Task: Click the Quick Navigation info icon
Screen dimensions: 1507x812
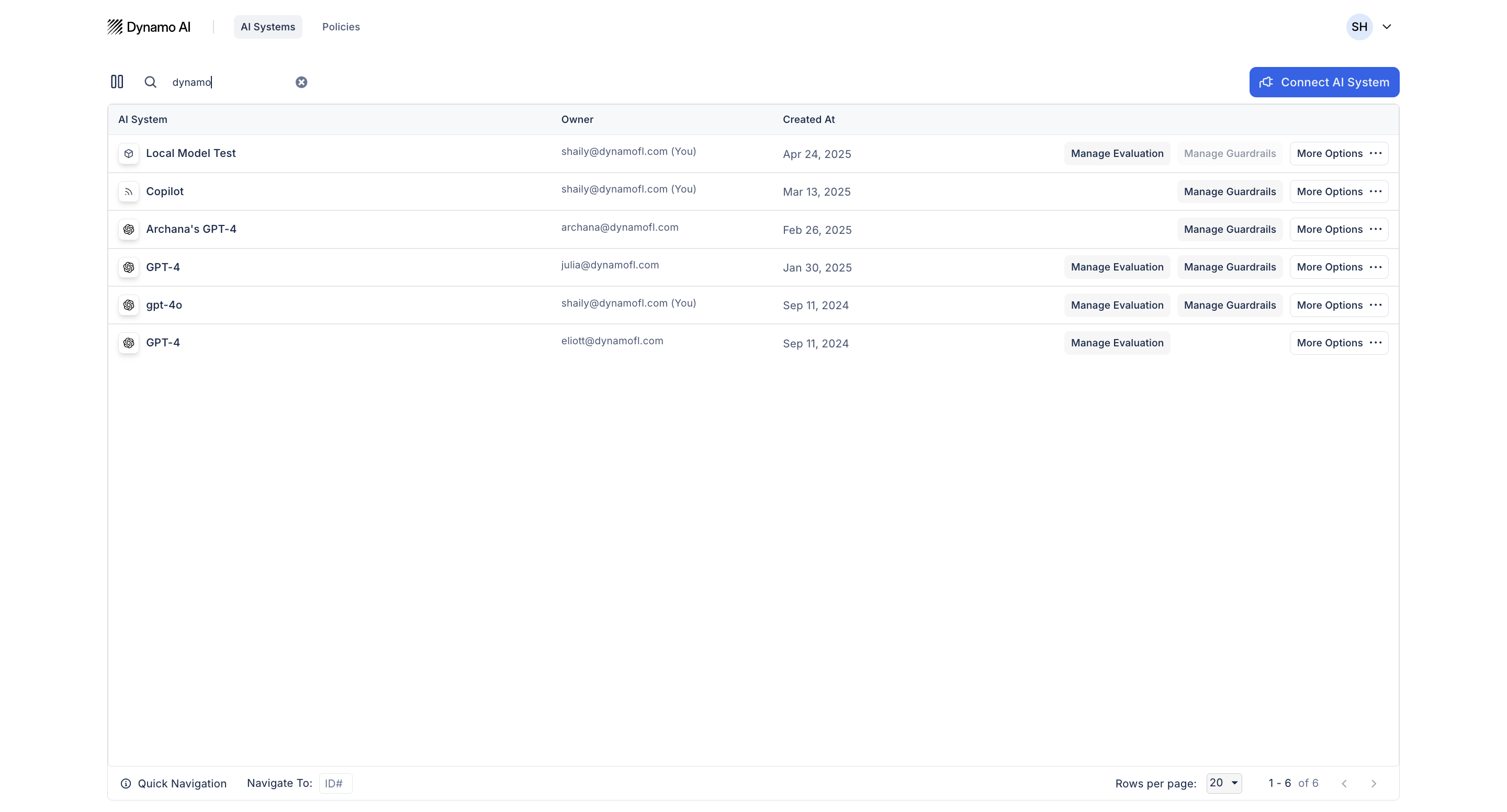Action: [126, 783]
